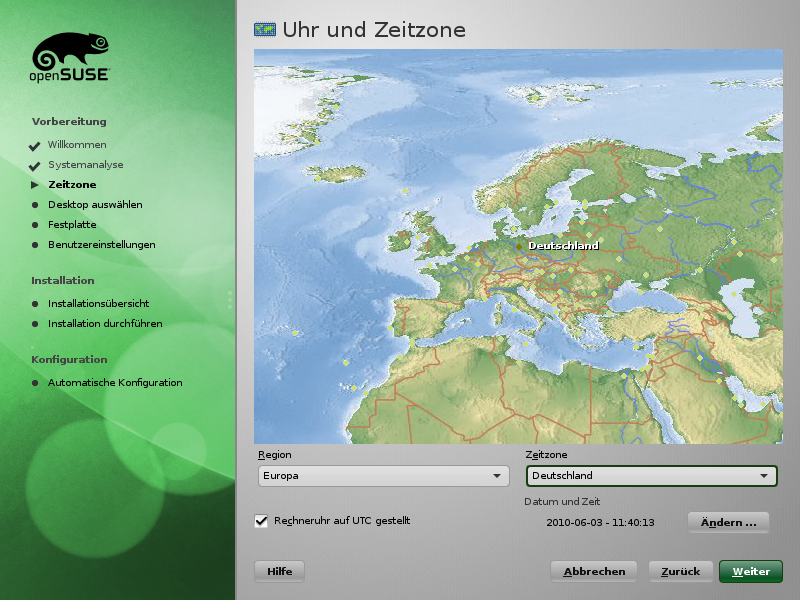Click Abbrechen to cancel the installation
The height and width of the screenshot is (600, 800).
pos(593,571)
